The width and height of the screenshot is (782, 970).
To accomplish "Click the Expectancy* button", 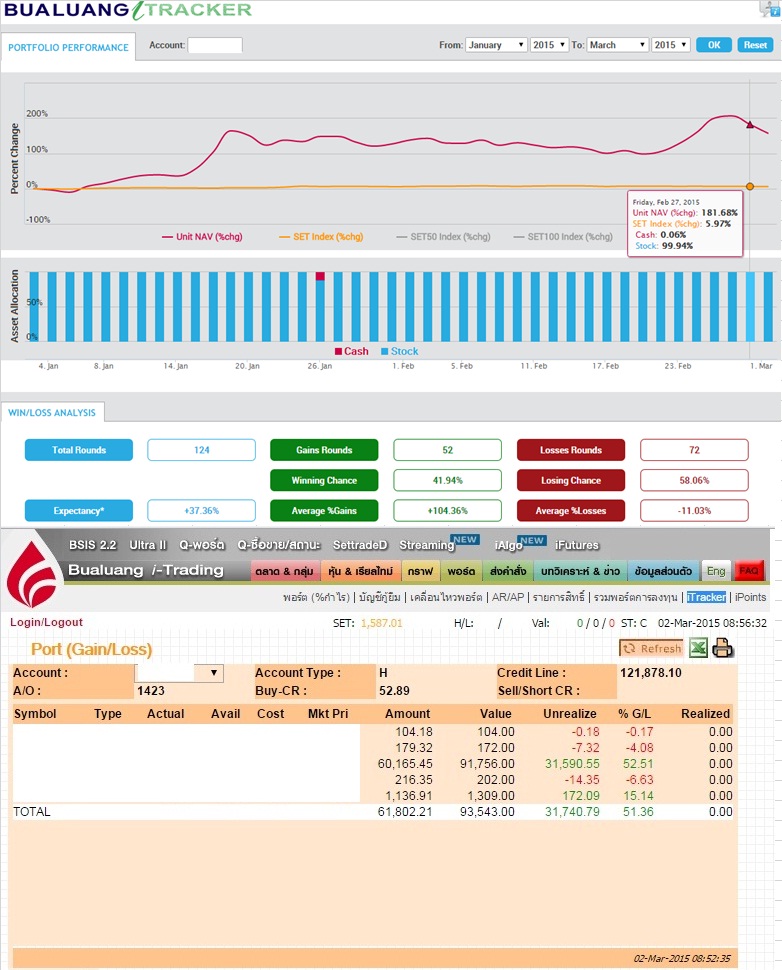I will [x=79, y=510].
